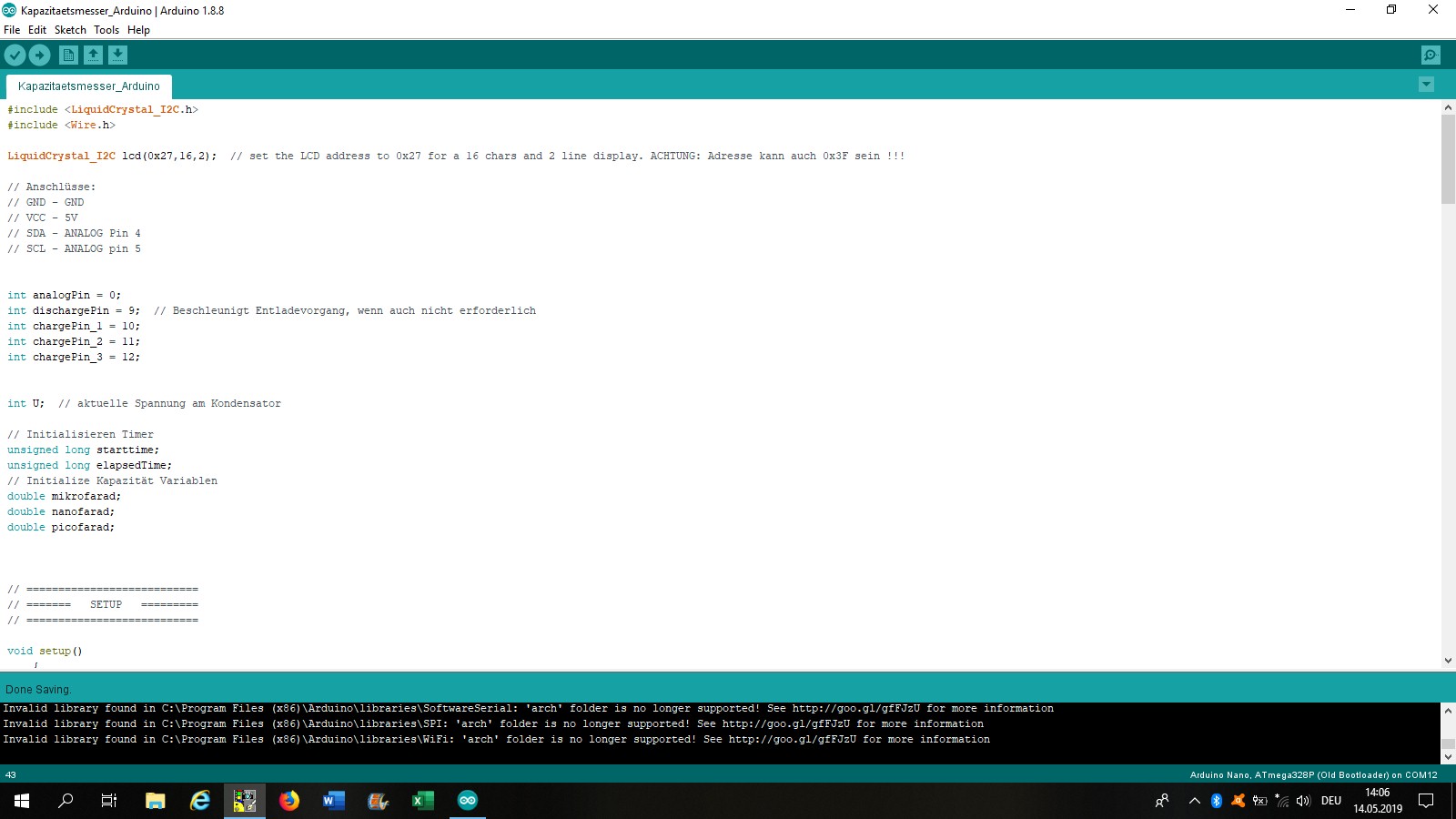Open Microsoft Word from the taskbar
Screen dimensions: 1456x819
tap(334, 801)
